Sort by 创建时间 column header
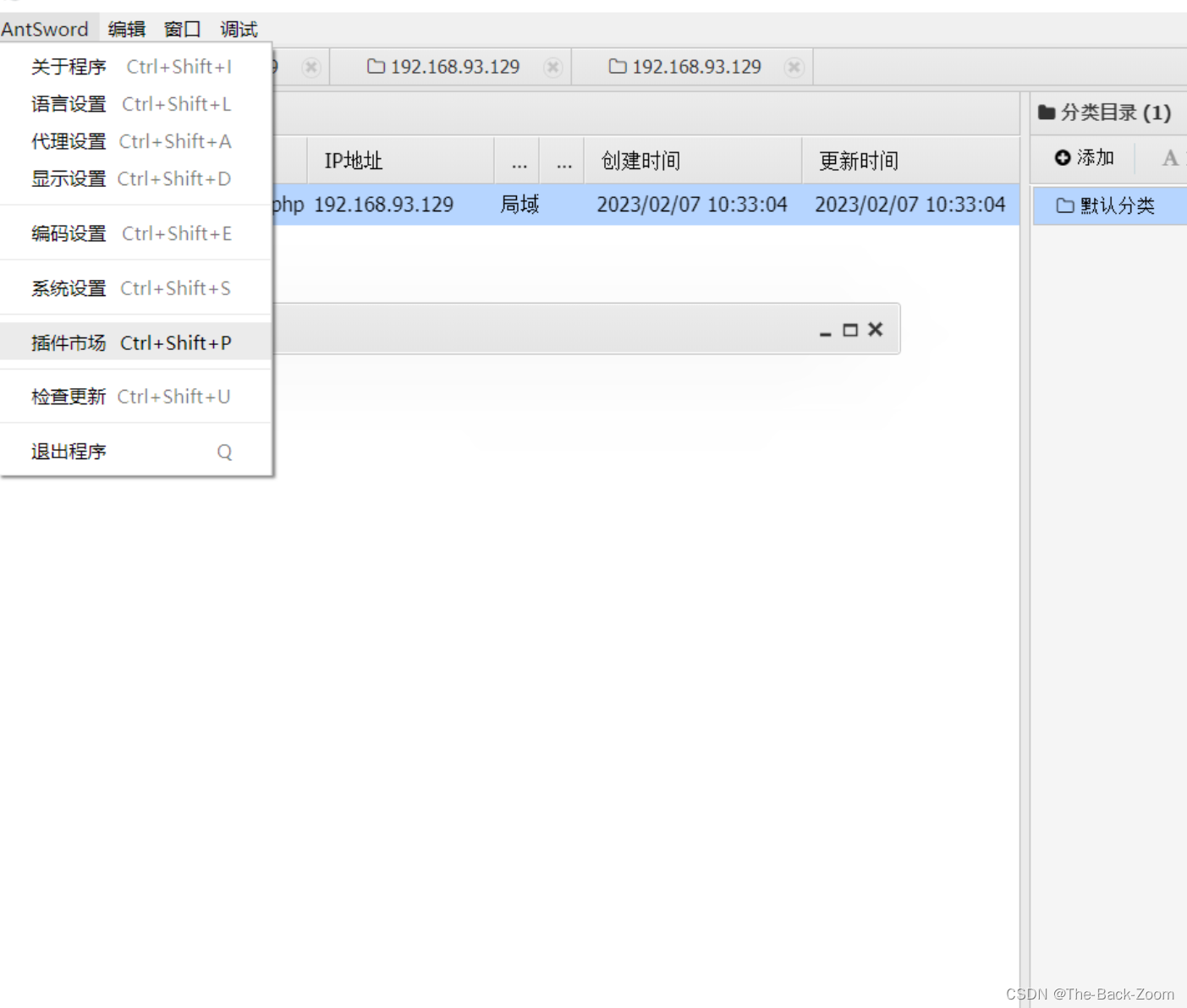 pos(692,161)
